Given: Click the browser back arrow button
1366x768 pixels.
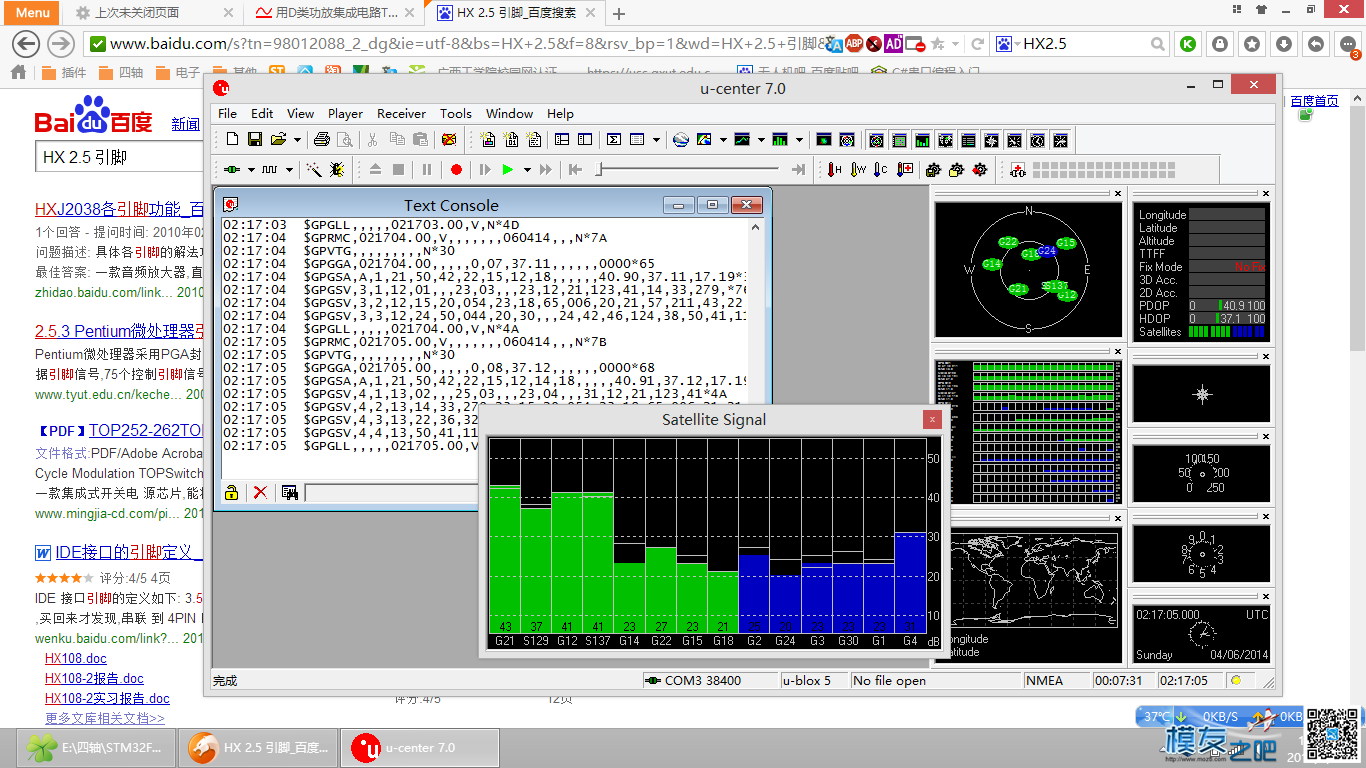Looking at the screenshot, I should tap(25, 43).
